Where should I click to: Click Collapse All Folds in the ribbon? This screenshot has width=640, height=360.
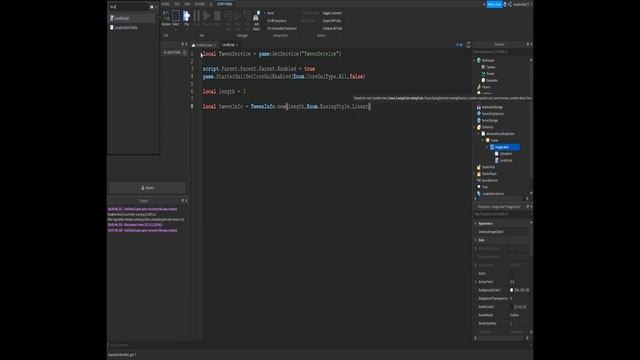click(332, 29)
